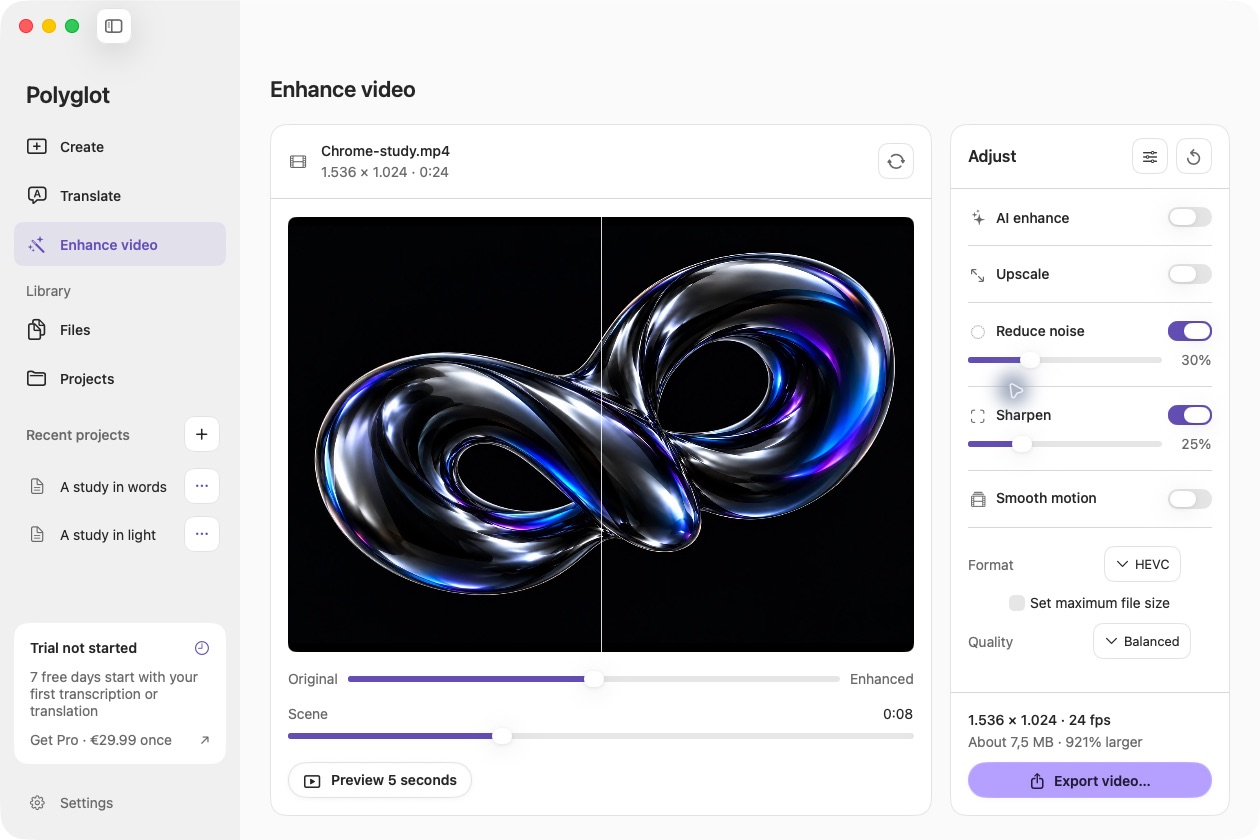Click the '30%' noise value
The image size is (1260, 840).
pos(1196,360)
